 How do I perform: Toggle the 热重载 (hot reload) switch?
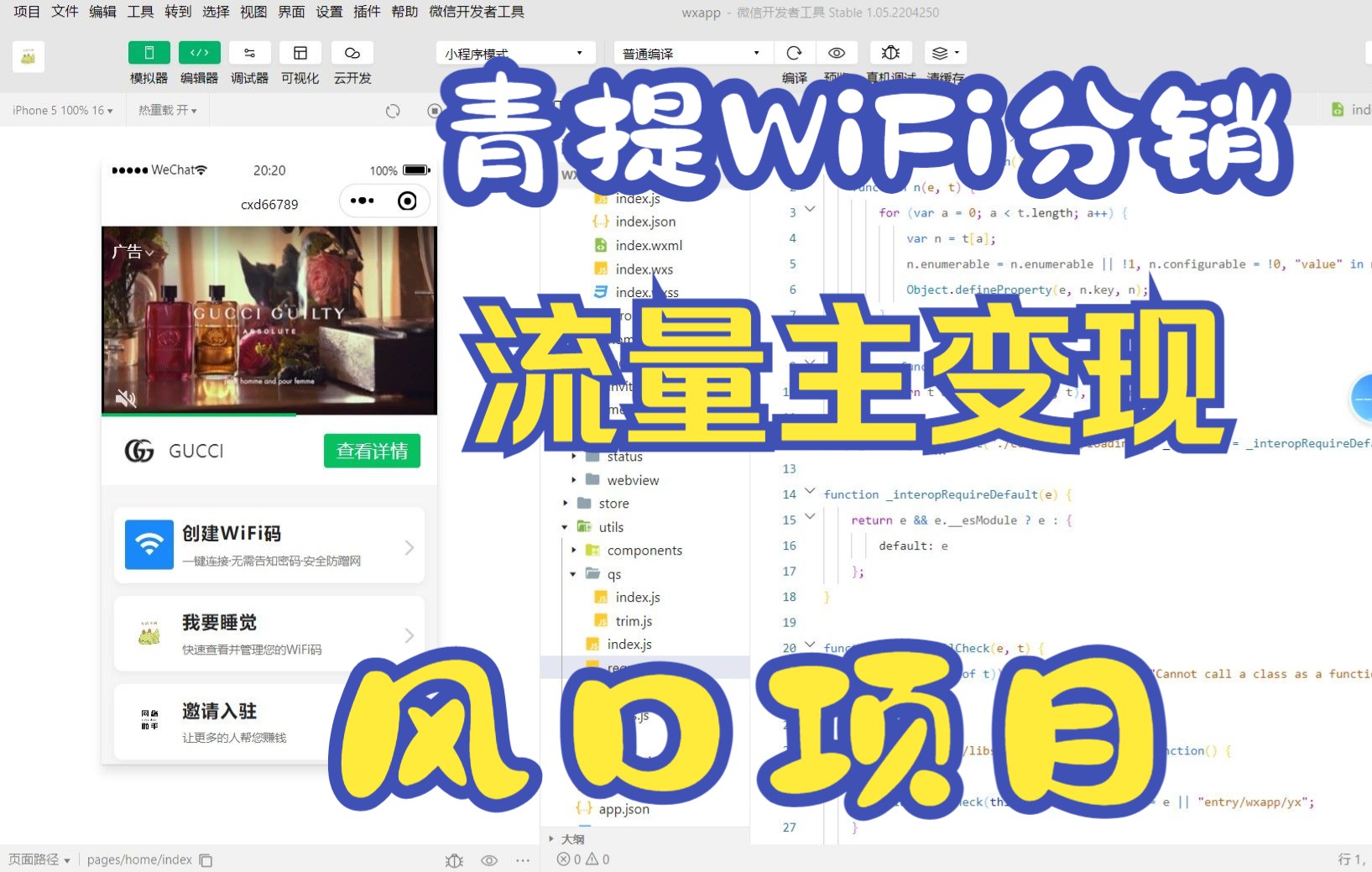pyautogui.click(x=166, y=110)
